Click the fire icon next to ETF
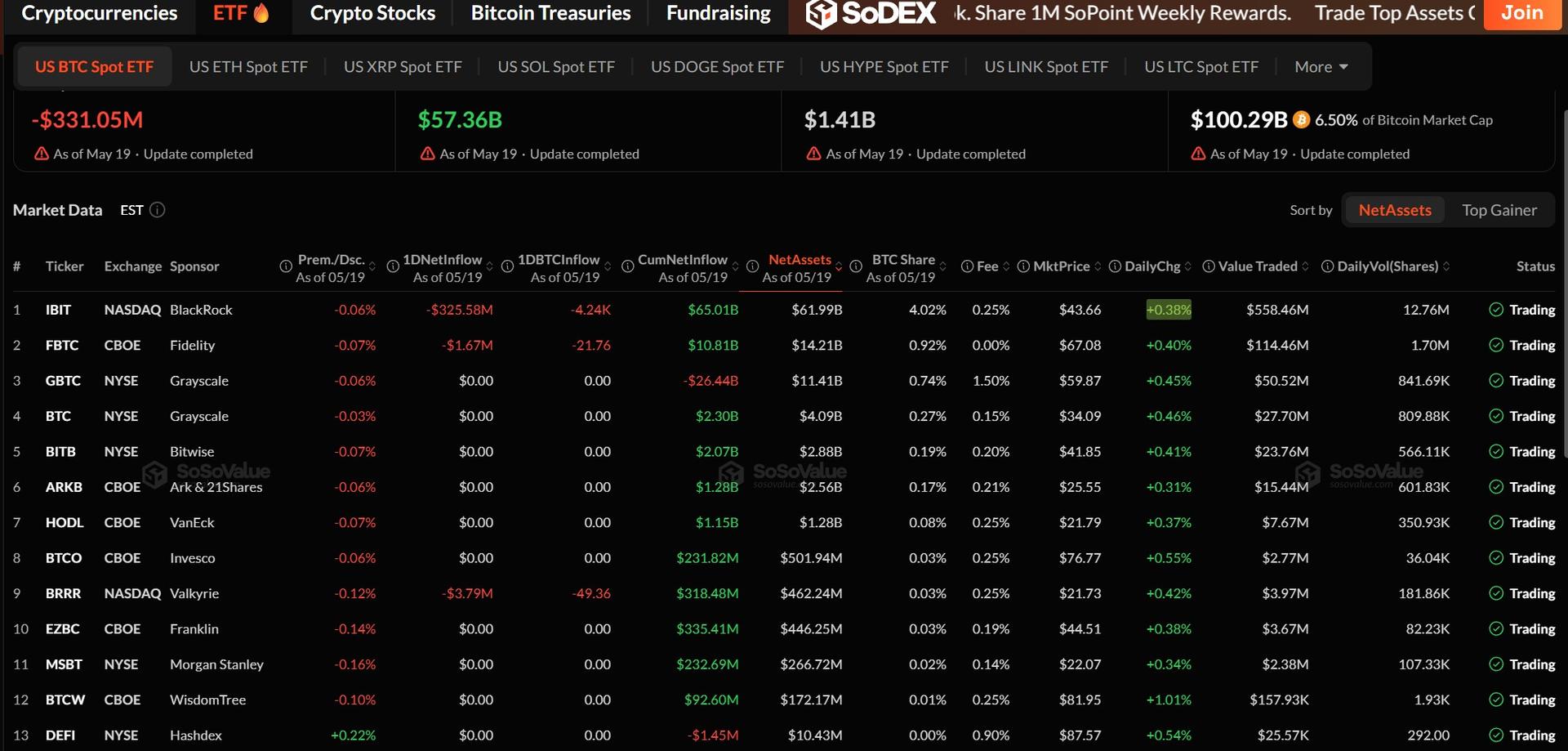This screenshot has width=1568, height=751. click(261, 13)
